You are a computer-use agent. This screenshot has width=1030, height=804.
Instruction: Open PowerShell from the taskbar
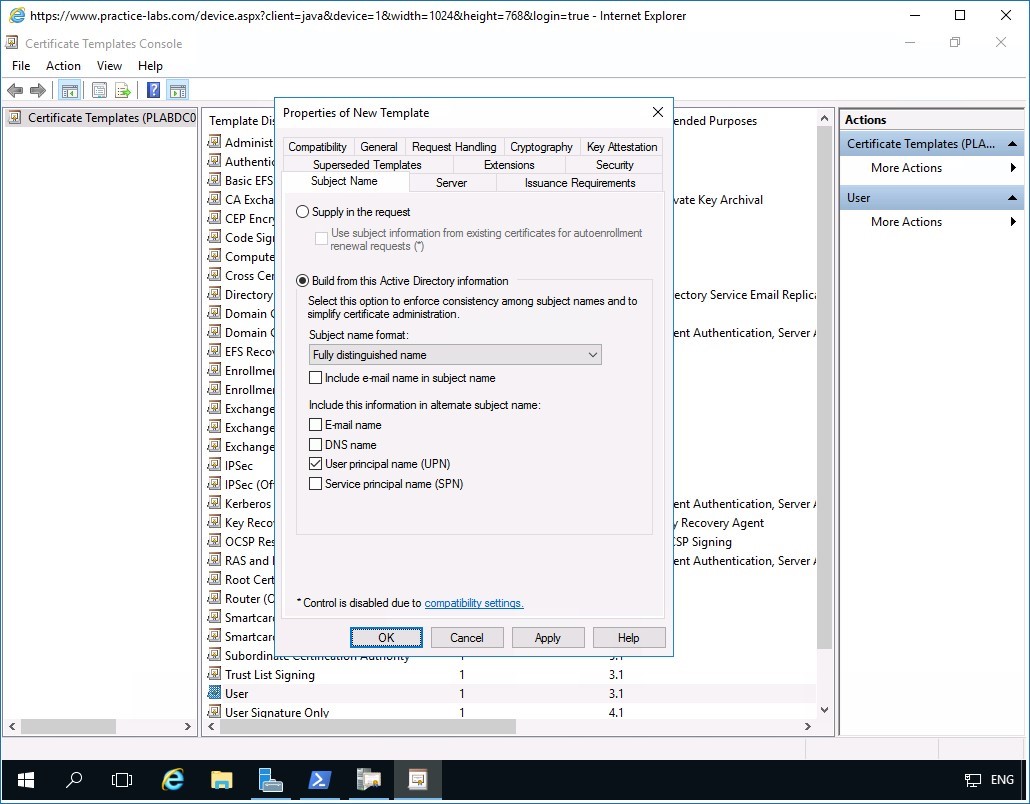coord(319,779)
